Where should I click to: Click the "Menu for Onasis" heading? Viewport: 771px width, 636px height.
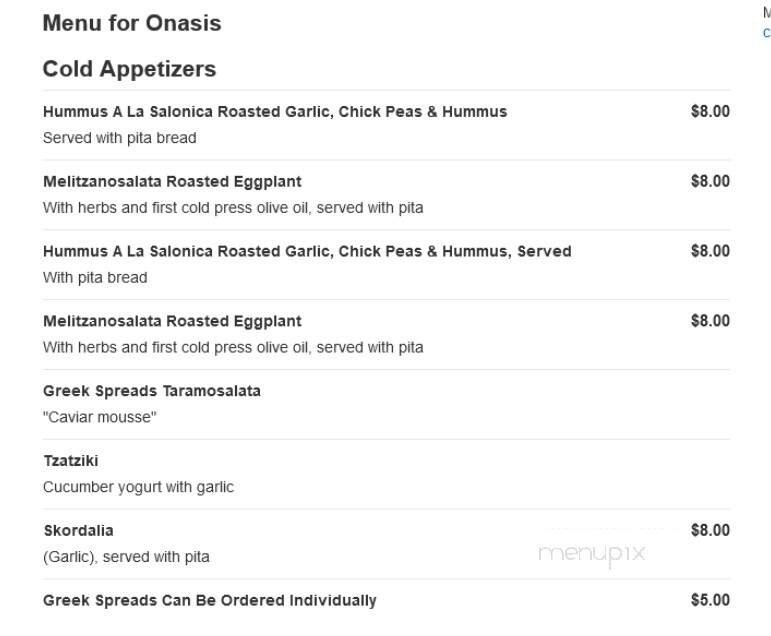click(x=132, y=23)
